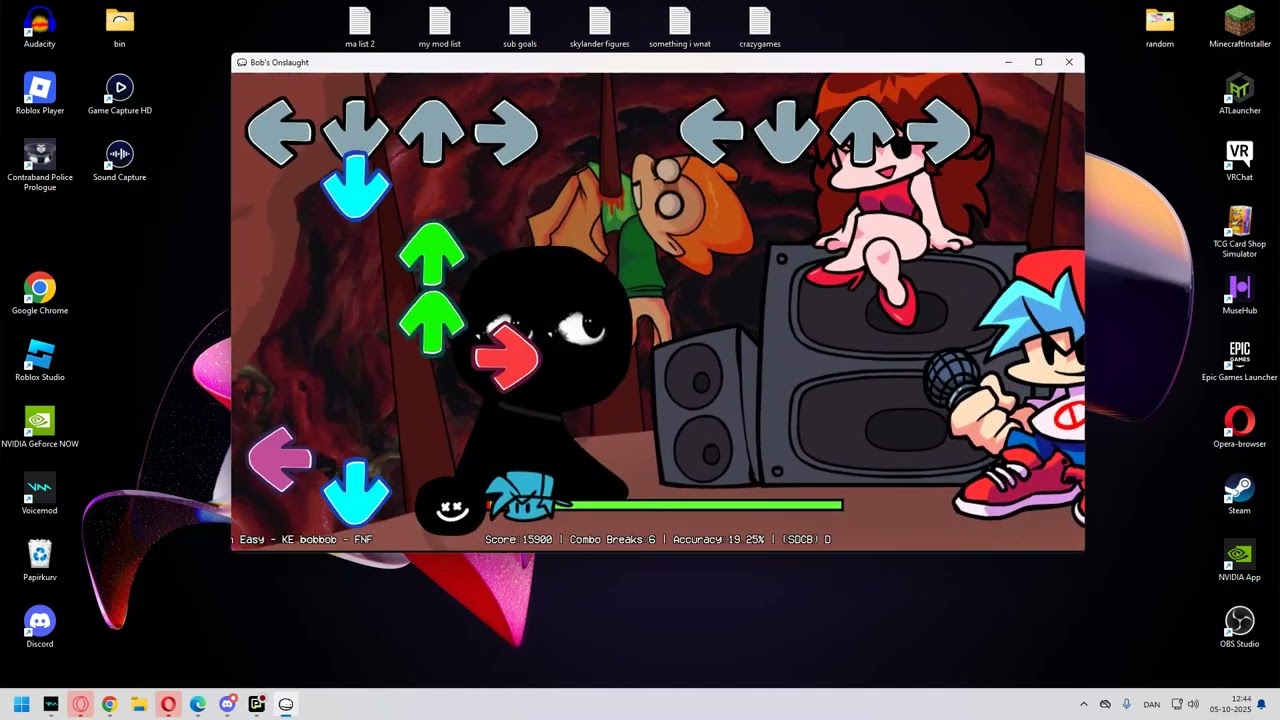
Task: Open MuseHub desktop shortcut
Action: (1239, 294)
